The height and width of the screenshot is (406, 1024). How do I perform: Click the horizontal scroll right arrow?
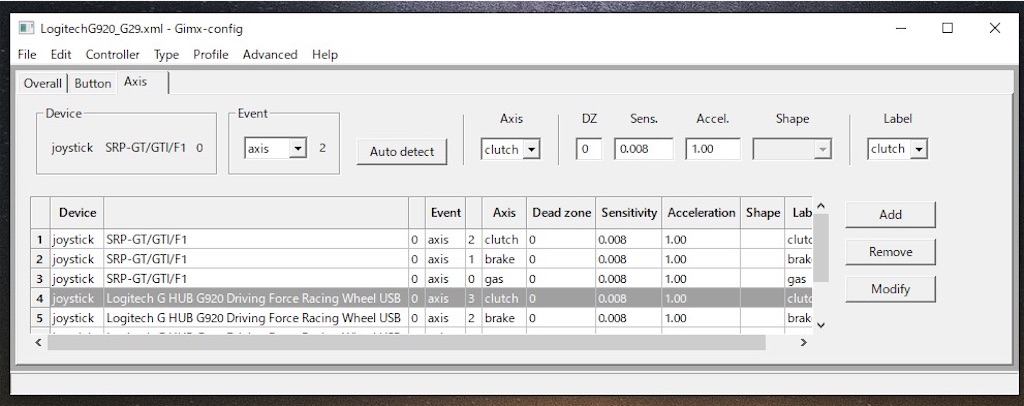click(804, 342)
